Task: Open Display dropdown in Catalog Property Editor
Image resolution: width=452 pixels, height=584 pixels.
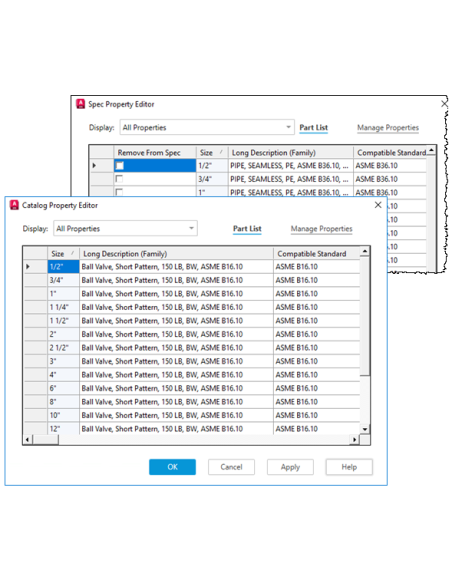Action: tap(125, 228)
